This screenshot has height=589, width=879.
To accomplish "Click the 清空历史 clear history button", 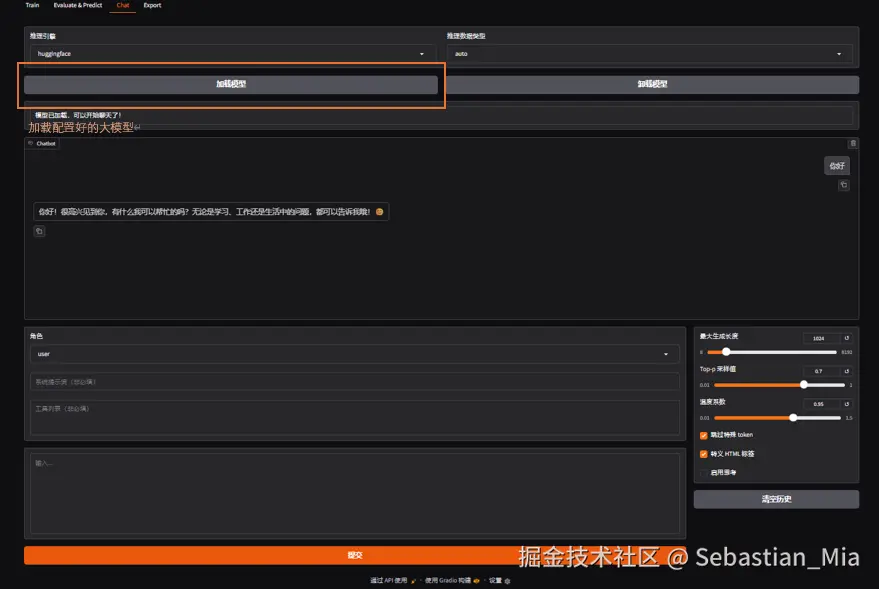I will point(776,499).
